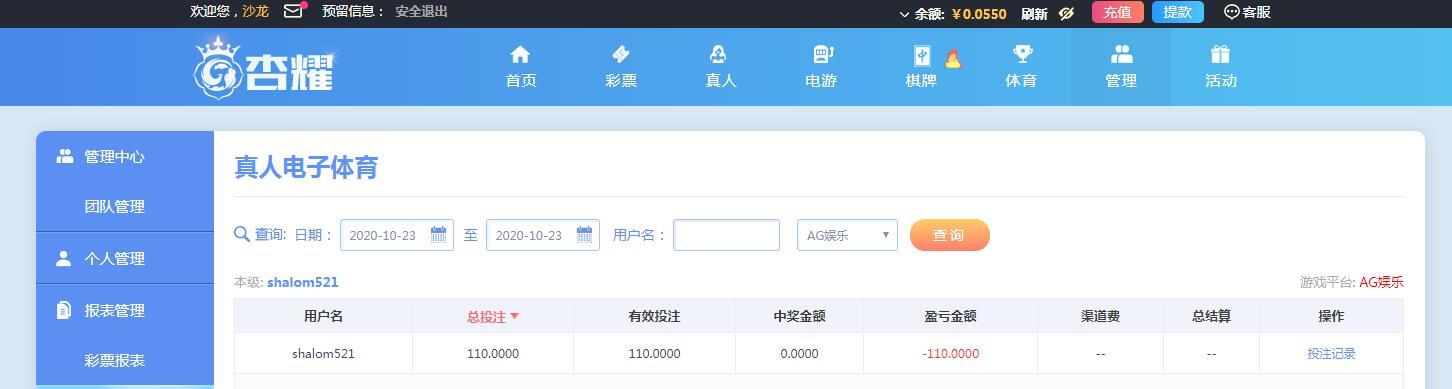Click the 用户名 column header
The width and height of the screenshot is (1452, 389).
(x=323, y=316)
